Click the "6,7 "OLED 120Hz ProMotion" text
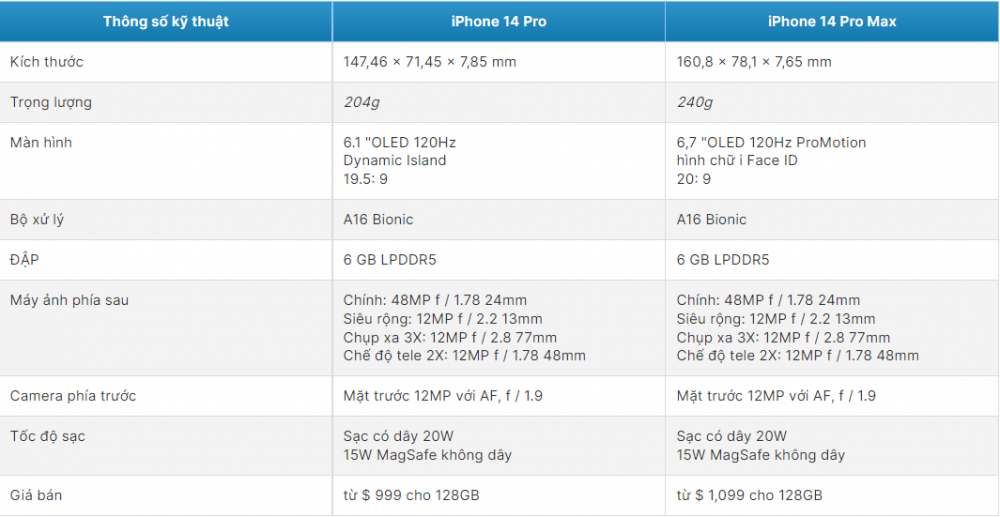1000x517 pixels. [771, 142]
